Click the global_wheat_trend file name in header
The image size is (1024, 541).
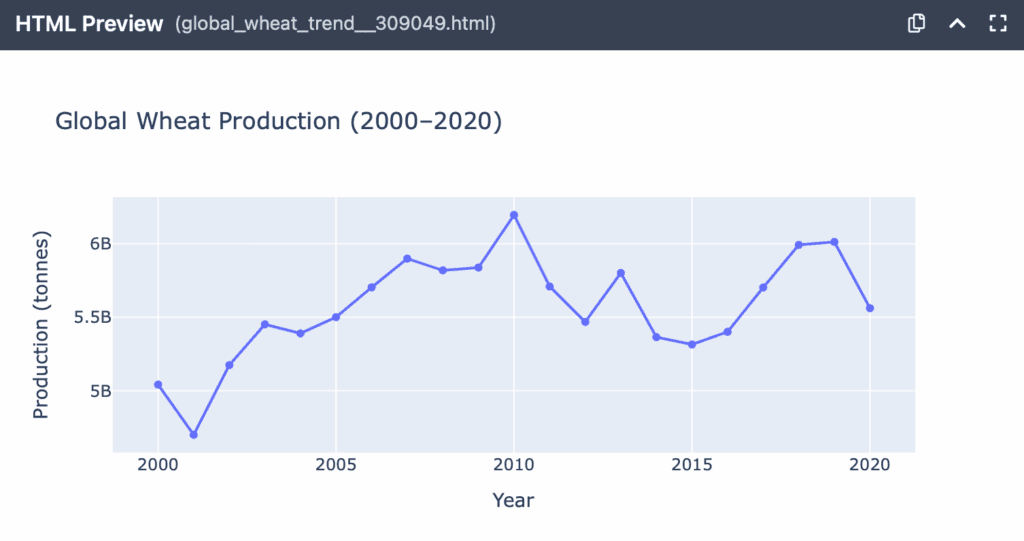(x=335, y=24)
